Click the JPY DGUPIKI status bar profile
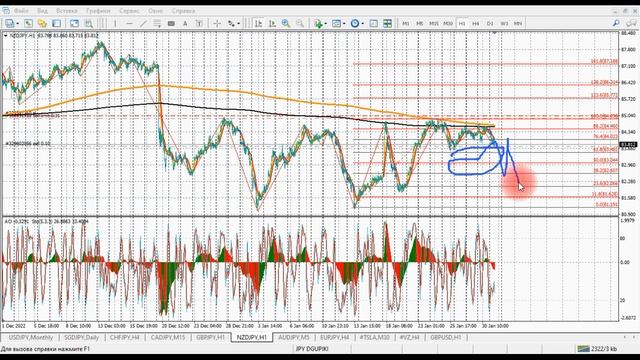This screenshot has width=640, height=360. 312,349
